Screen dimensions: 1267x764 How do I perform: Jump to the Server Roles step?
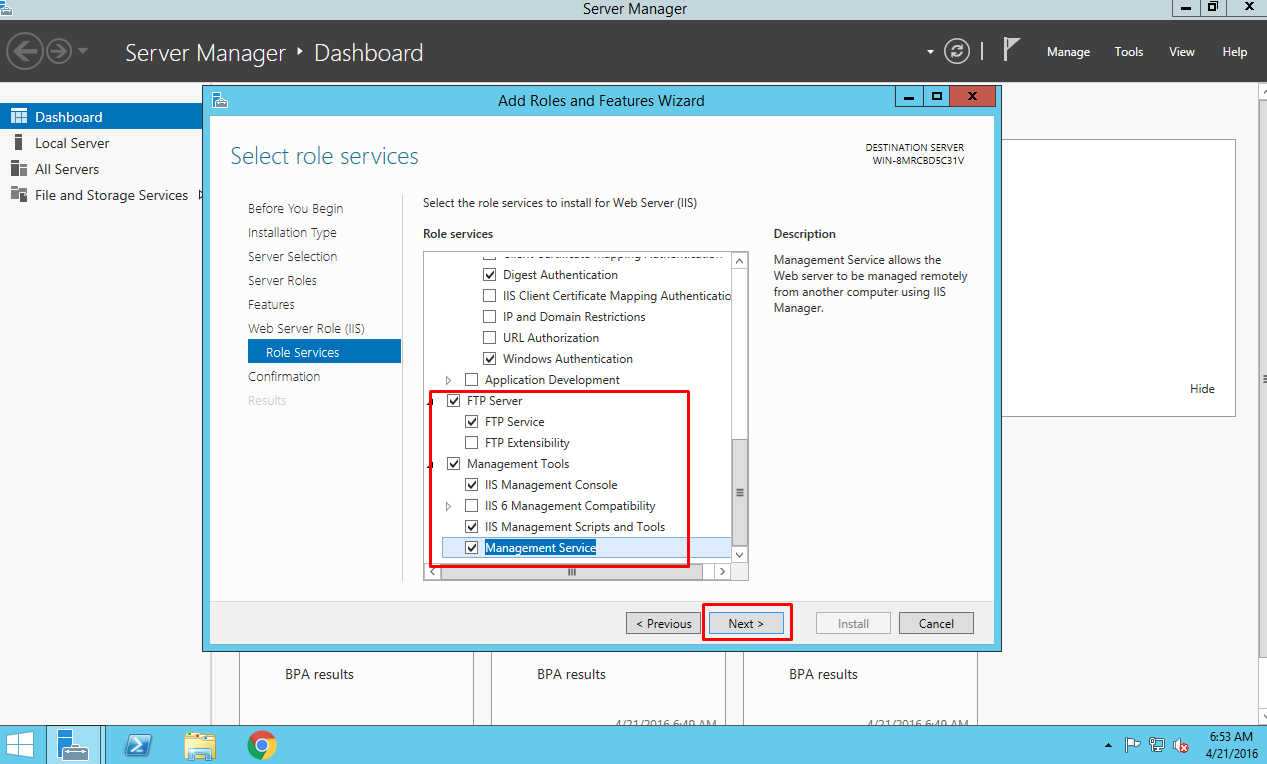[x=283, y=281]
